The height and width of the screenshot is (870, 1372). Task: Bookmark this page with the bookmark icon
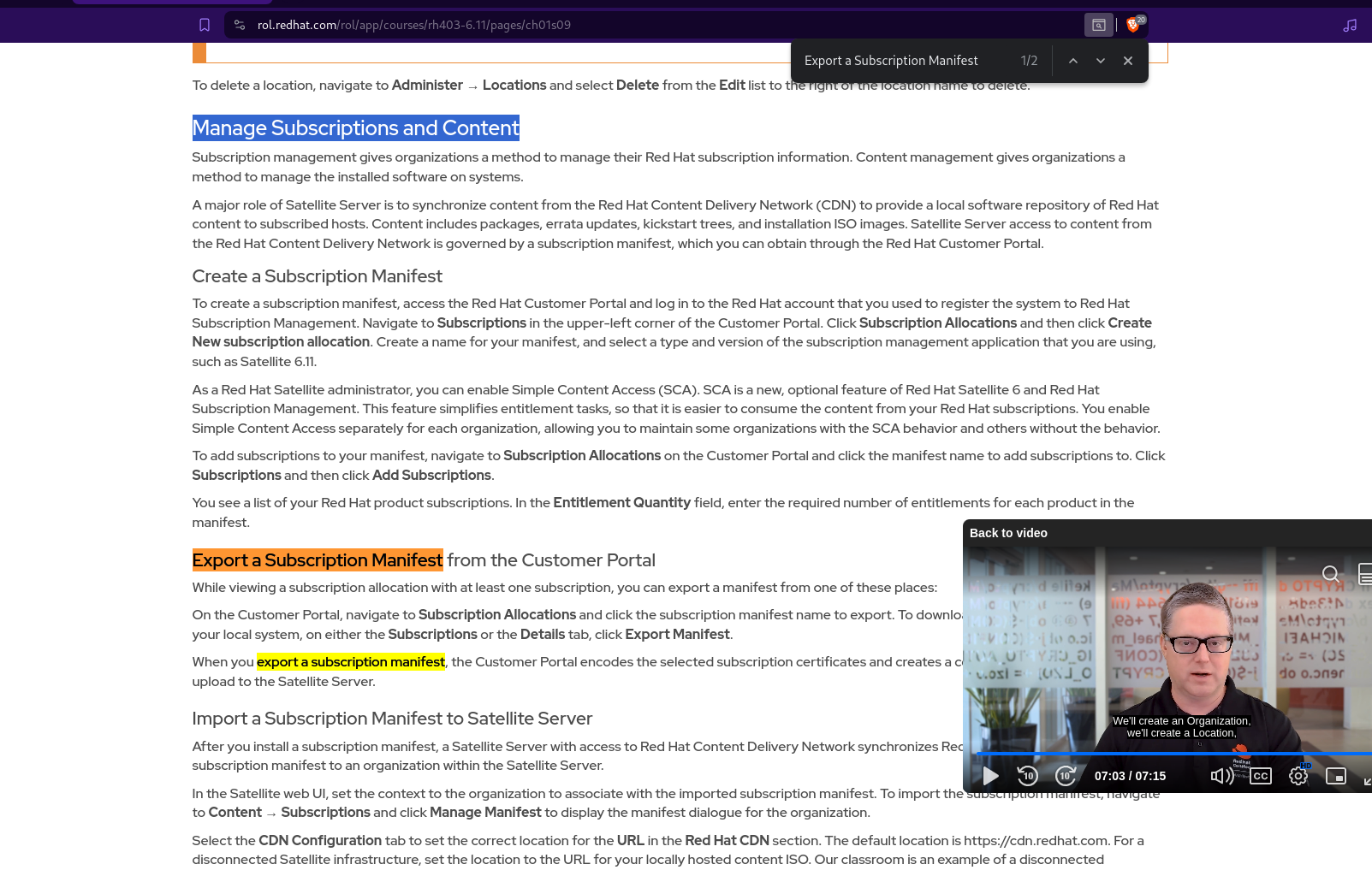pos(205,25)
